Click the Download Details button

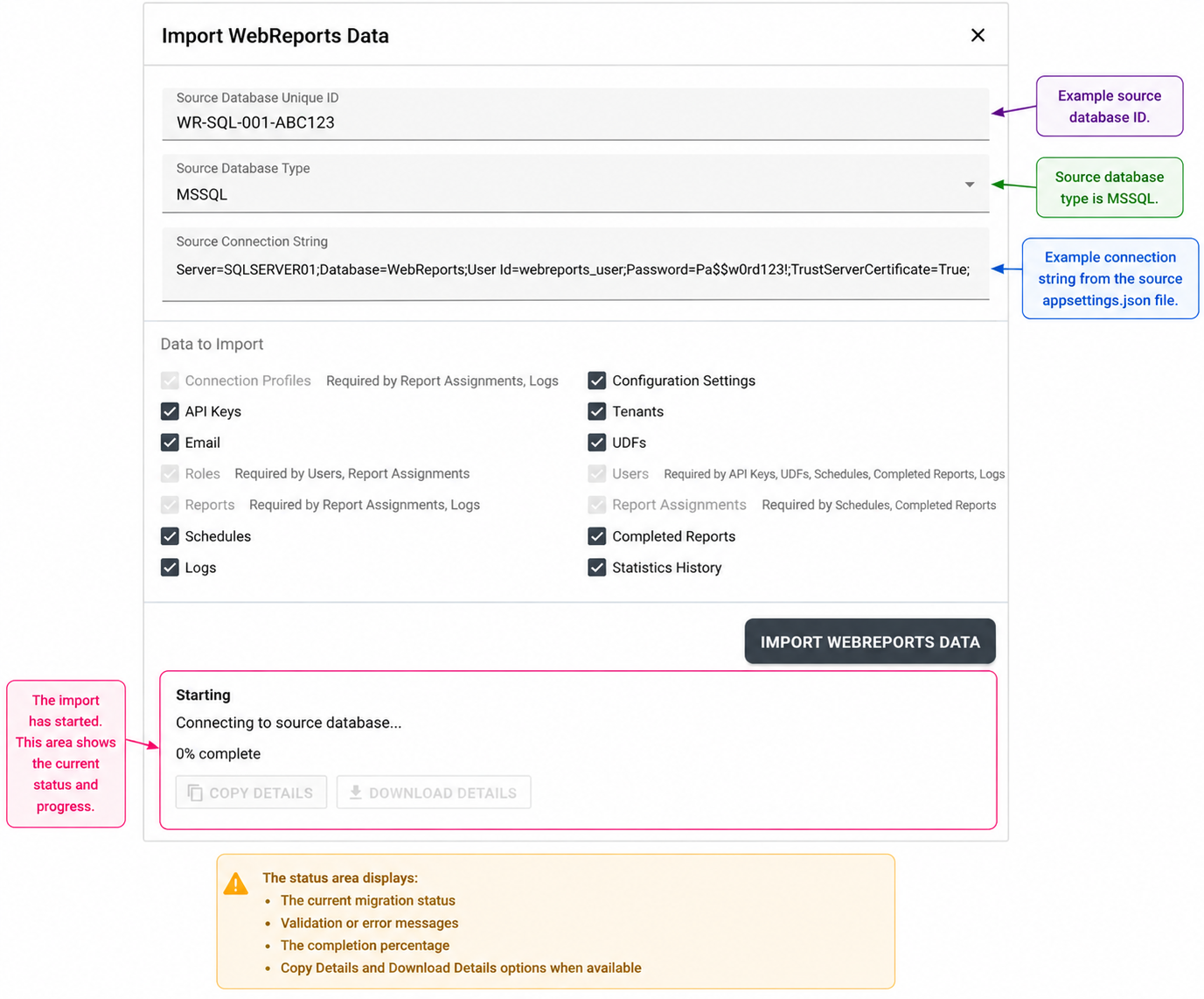[x=434, y=793]
